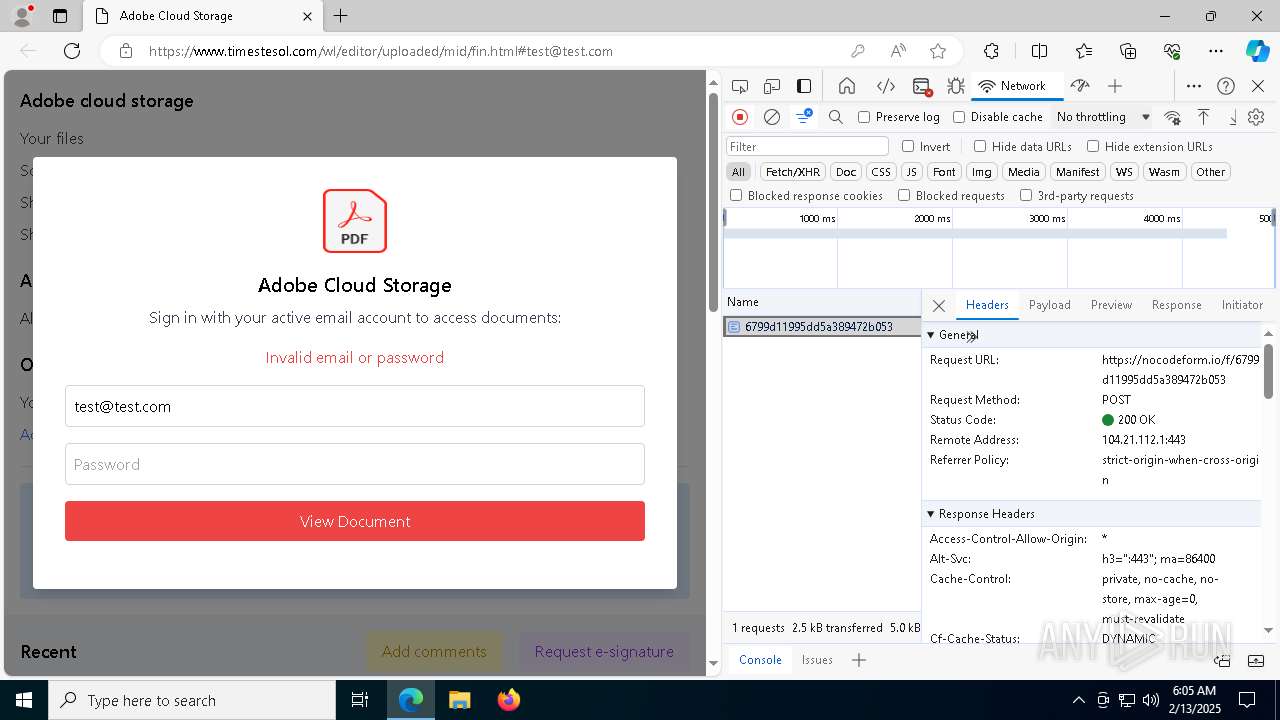Open the Console panel icon with errors
The width and height of the screenshot is (1280, 720).
point(922,86)
